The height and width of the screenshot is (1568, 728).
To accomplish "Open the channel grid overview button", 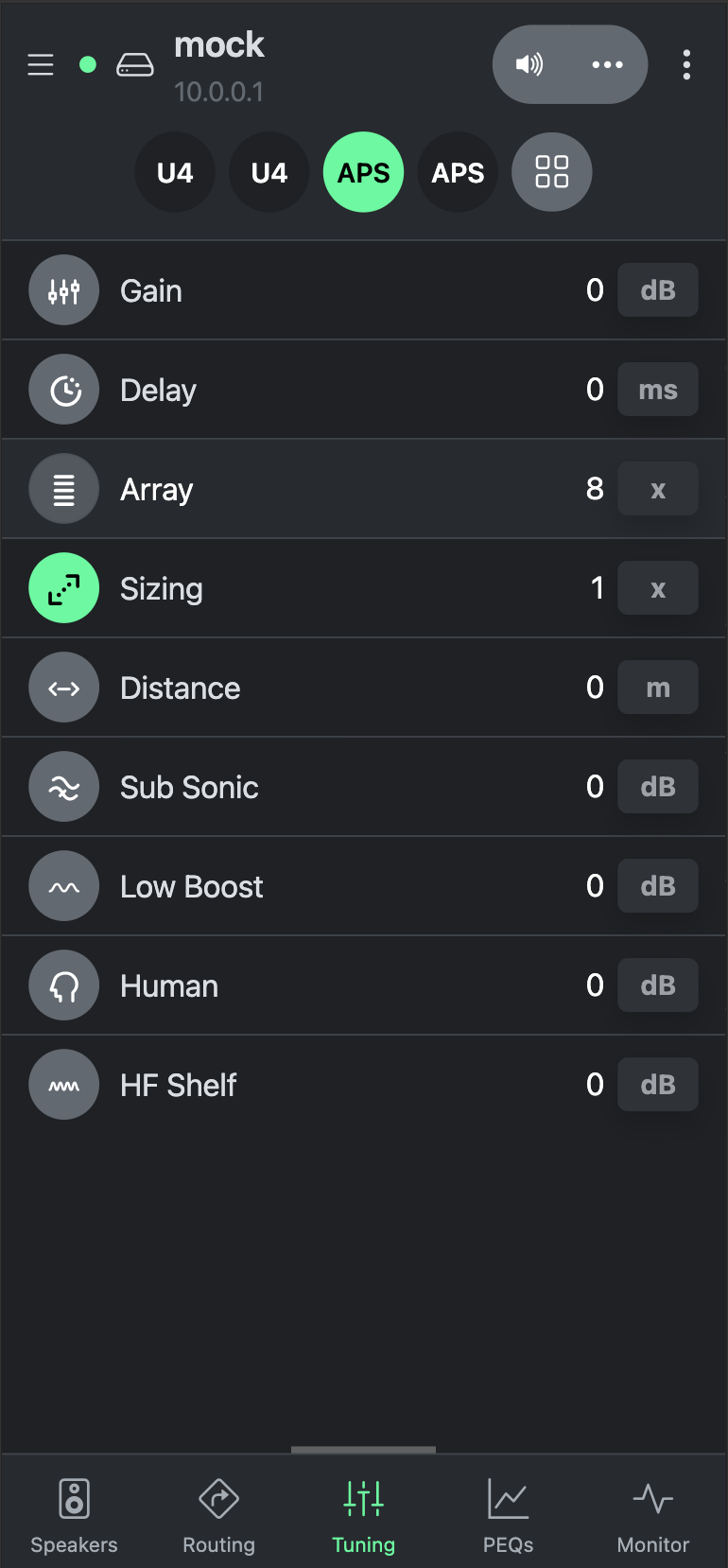I will 552,172.
